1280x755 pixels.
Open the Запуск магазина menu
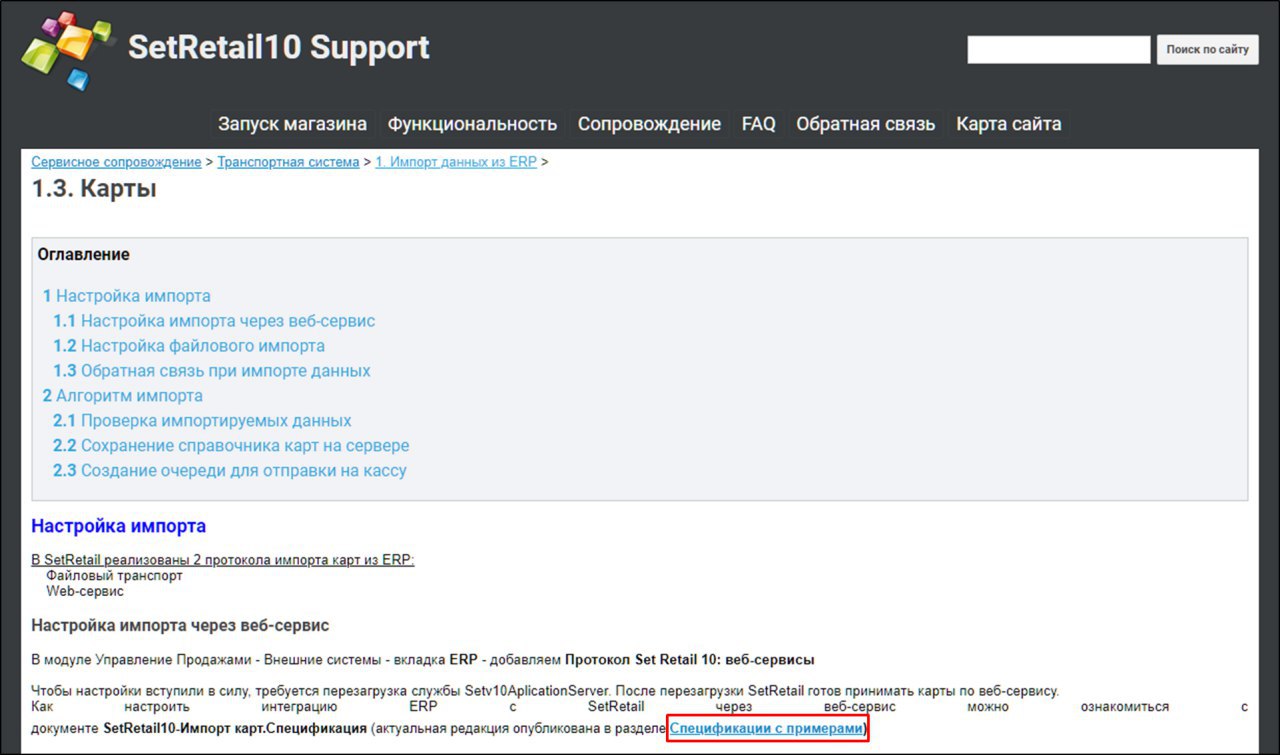(292, 124)
